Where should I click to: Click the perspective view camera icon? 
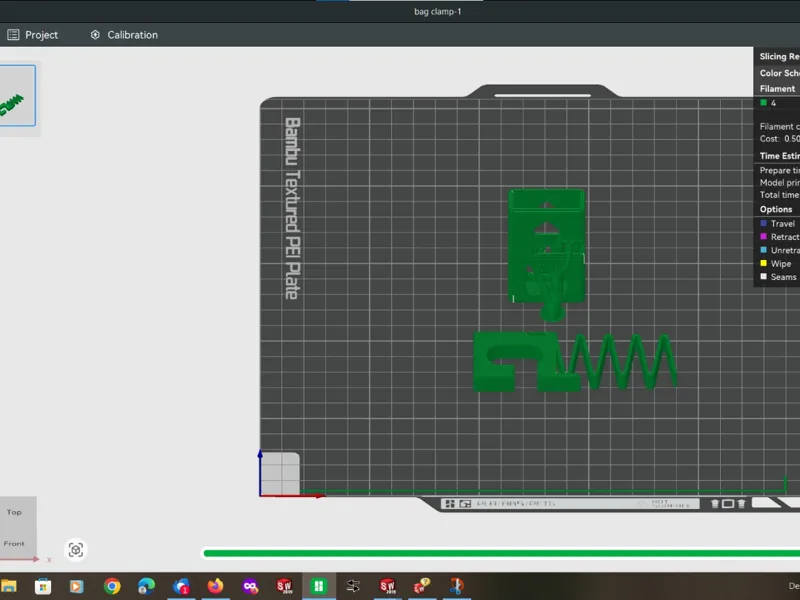coord(76,550)
